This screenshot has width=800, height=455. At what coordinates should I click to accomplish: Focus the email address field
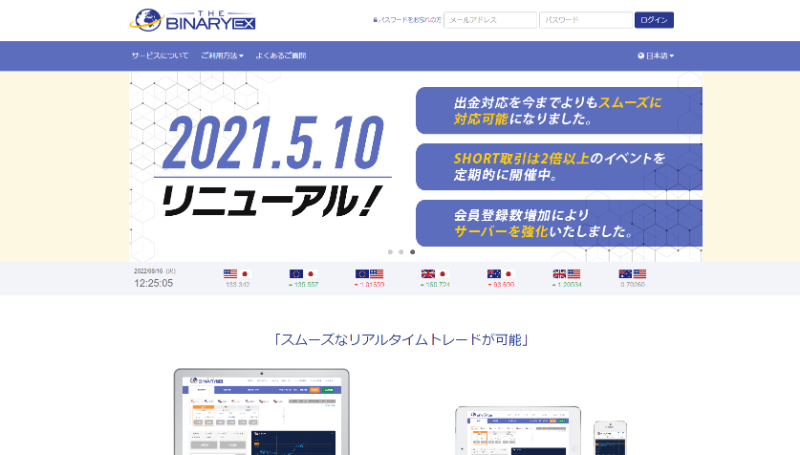(x=490, y=20)
